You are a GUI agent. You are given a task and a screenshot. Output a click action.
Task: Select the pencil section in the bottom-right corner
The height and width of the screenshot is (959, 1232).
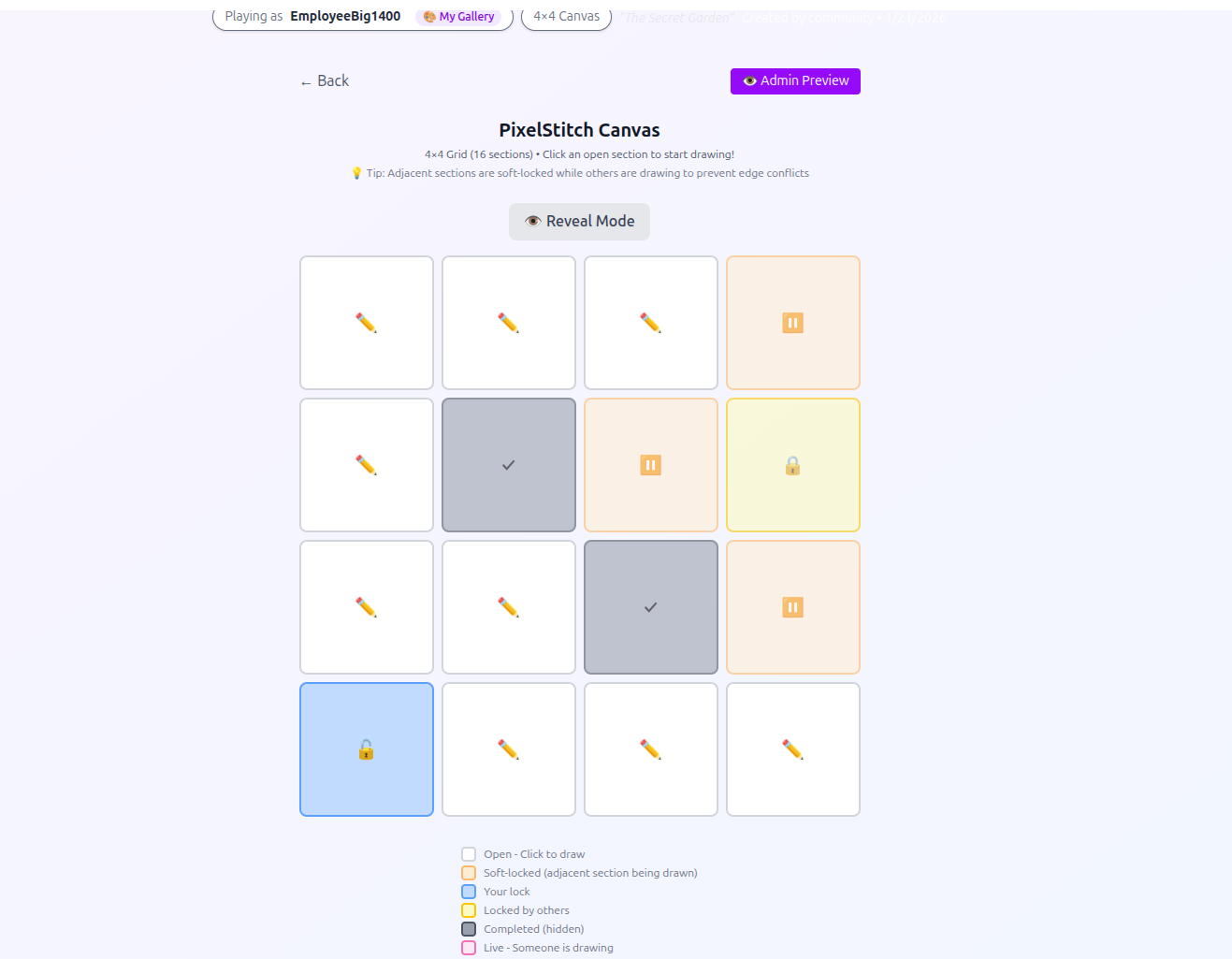pyautogui.click(x=793, y=749)
